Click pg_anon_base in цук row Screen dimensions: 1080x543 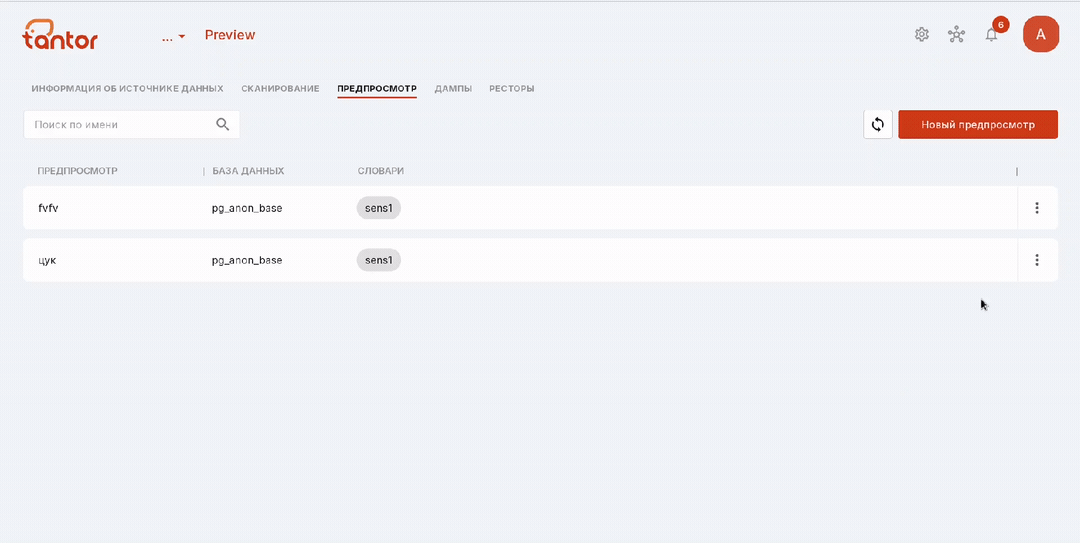point(247,260)
